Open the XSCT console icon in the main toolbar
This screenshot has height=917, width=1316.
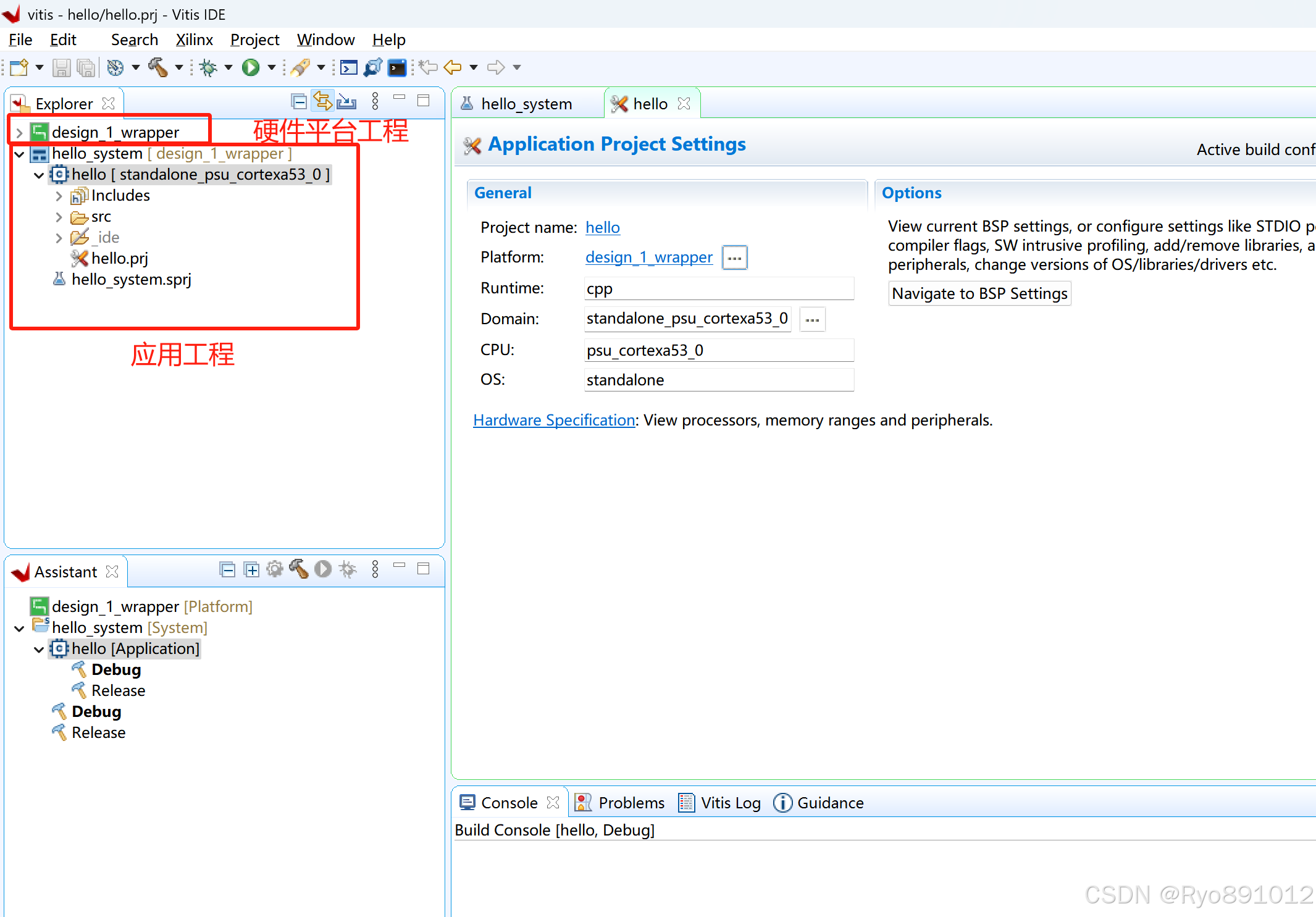349,67
